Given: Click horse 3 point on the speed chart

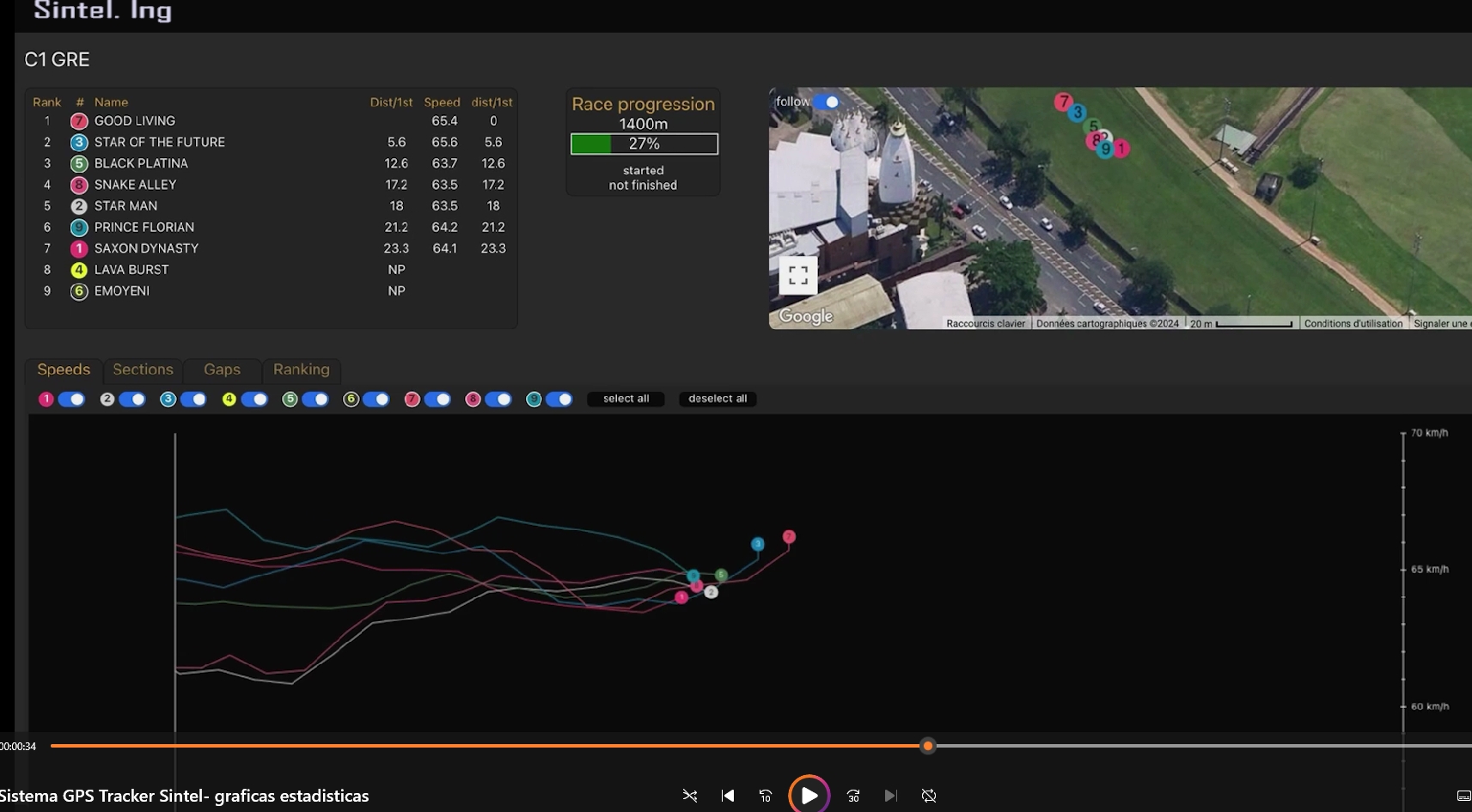Looking at the screenshot, I should click(x=758, y=544).
